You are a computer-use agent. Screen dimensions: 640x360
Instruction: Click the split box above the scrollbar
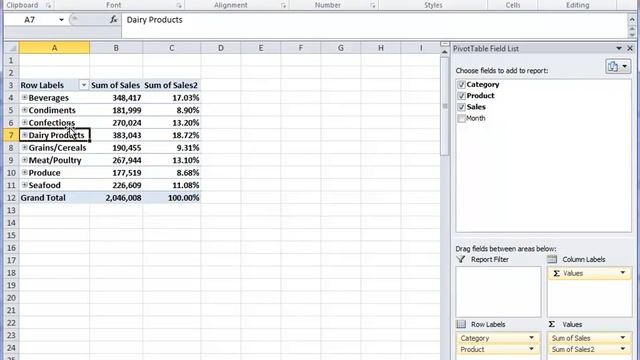pyautogui.click(x=444, y=44)
